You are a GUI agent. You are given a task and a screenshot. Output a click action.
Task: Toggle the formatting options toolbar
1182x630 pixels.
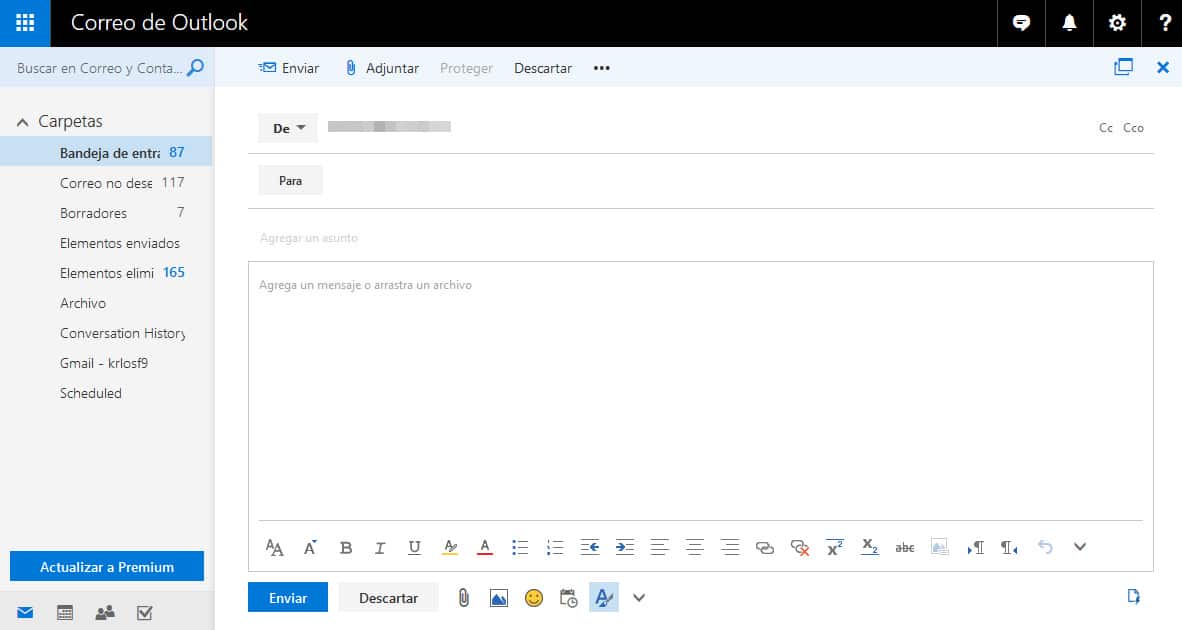click(x=604, y=598)
